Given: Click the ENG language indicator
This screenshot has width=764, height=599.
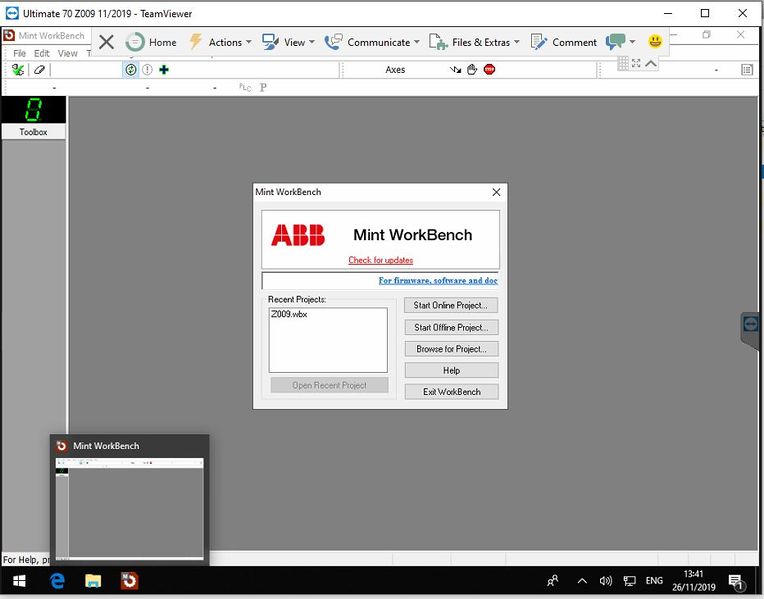Looking at the screenshot, I should point(654,581).
